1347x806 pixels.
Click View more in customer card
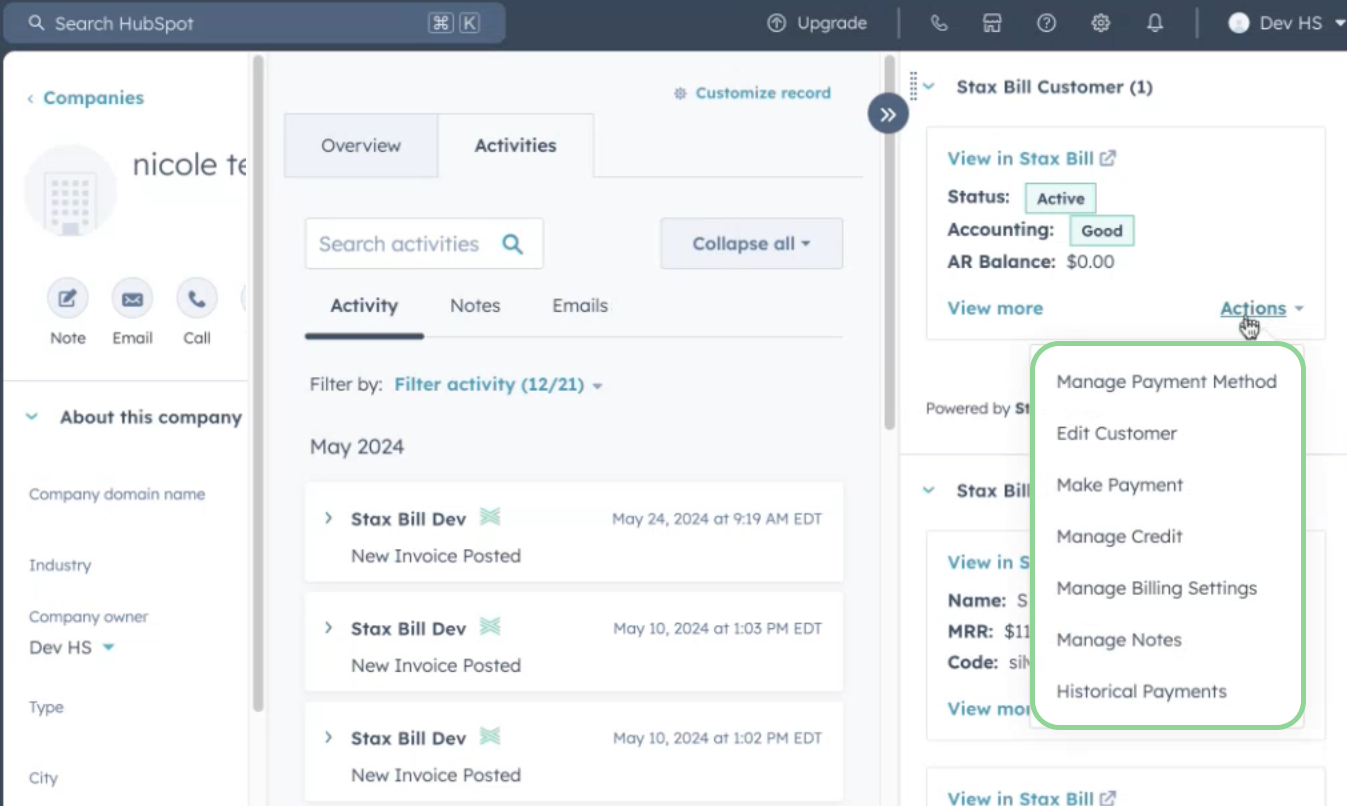[x=995, y=308]
